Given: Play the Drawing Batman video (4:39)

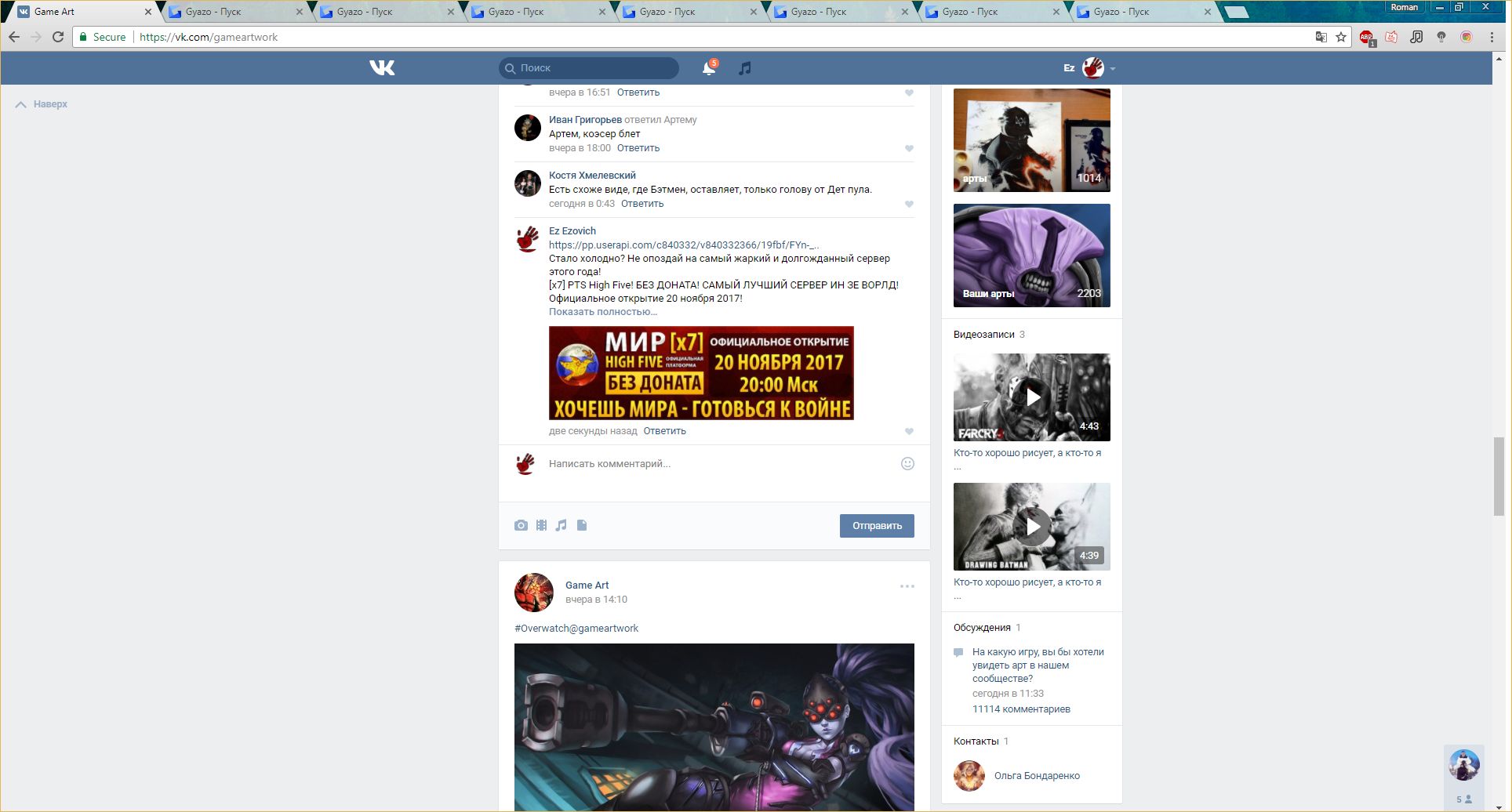Looking at the screenshot, I should (1032, 527).
